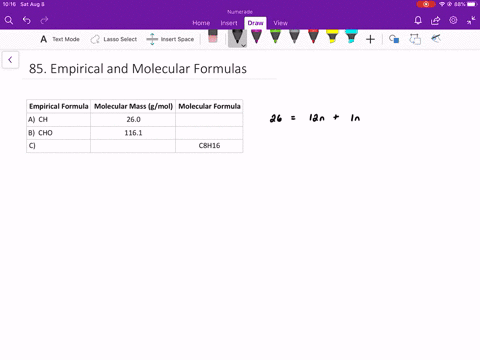Click the 116.1 mass cell
Image resolution: width=480 pixels, height=360 pixels.
coord(133,133)
